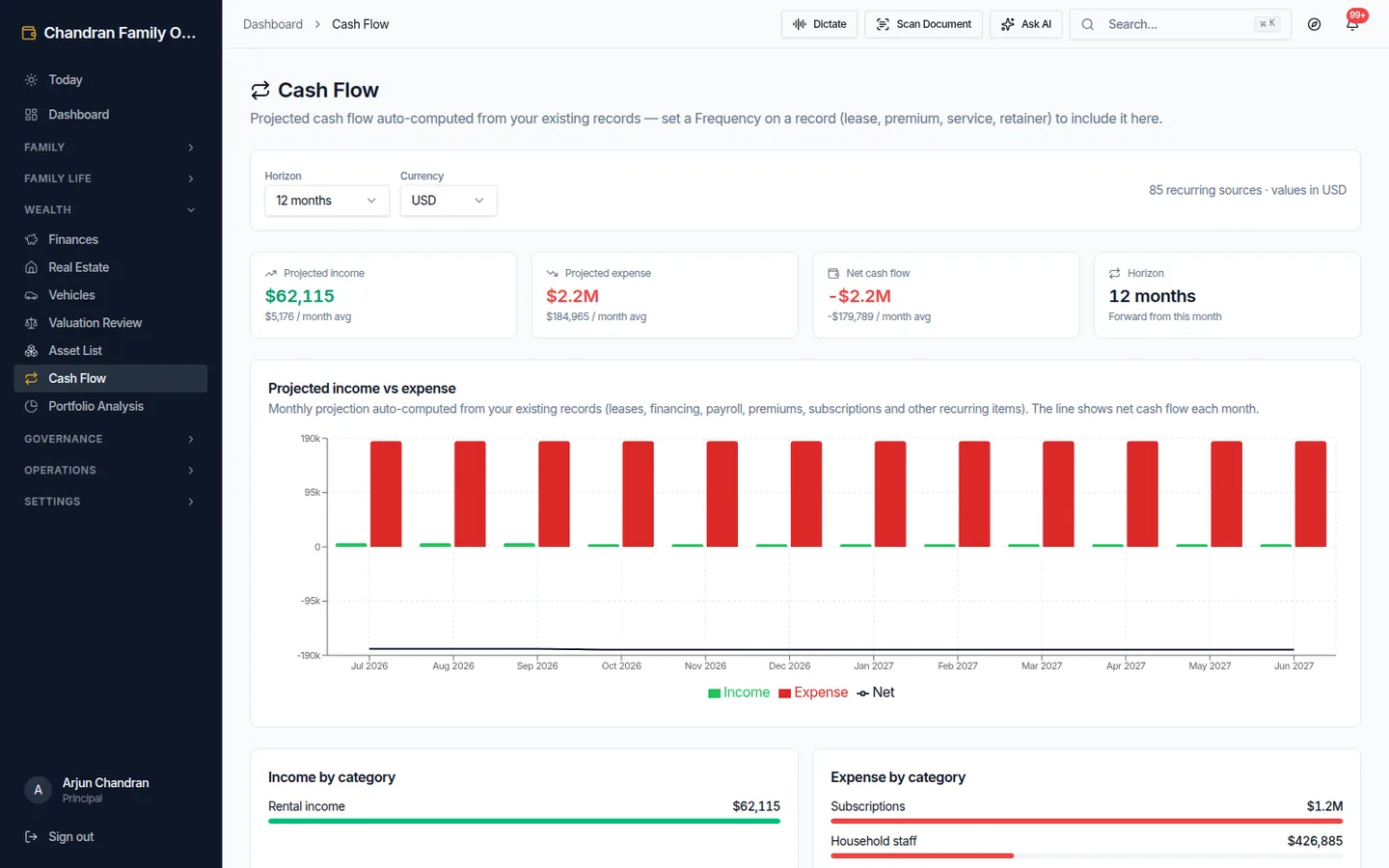Click the -$2.2M net cash flow value
1389x868 pixels.
[859, 296]
